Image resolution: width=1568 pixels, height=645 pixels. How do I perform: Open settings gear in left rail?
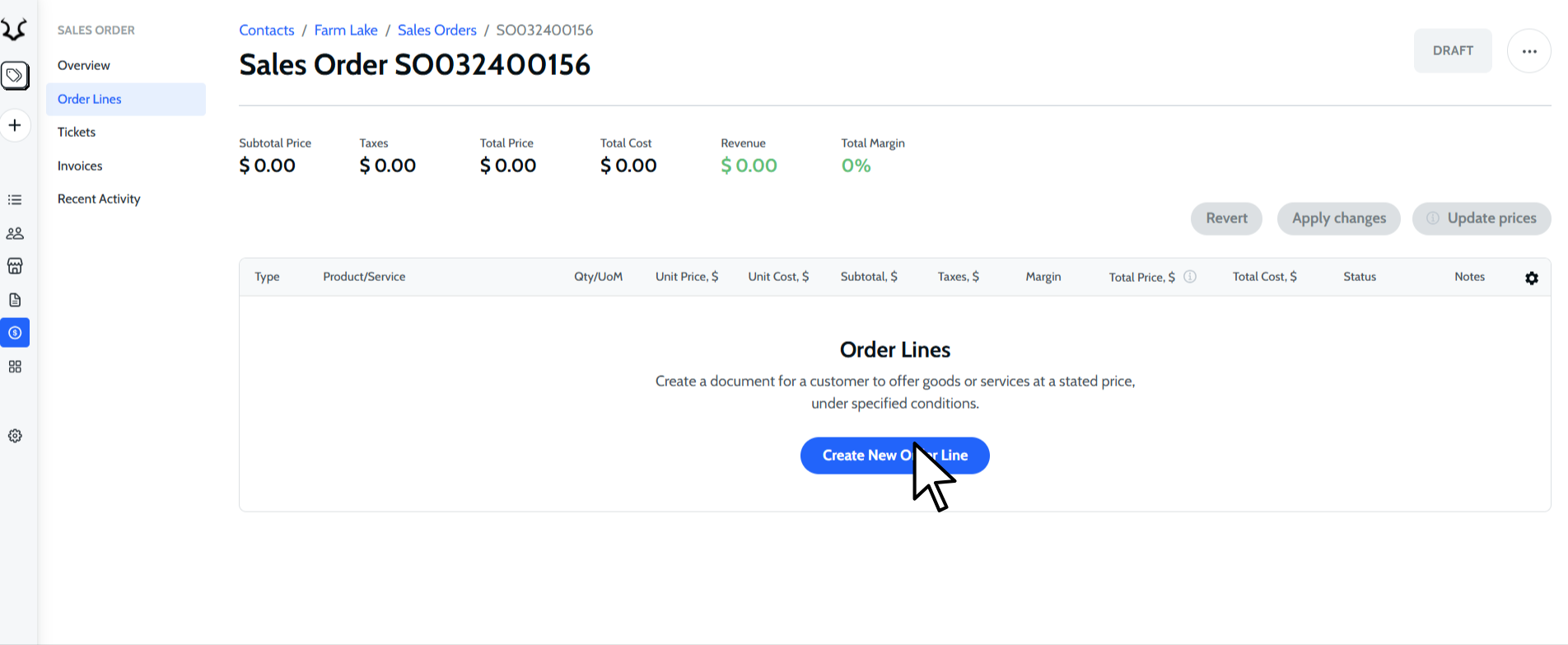[15, 436]
